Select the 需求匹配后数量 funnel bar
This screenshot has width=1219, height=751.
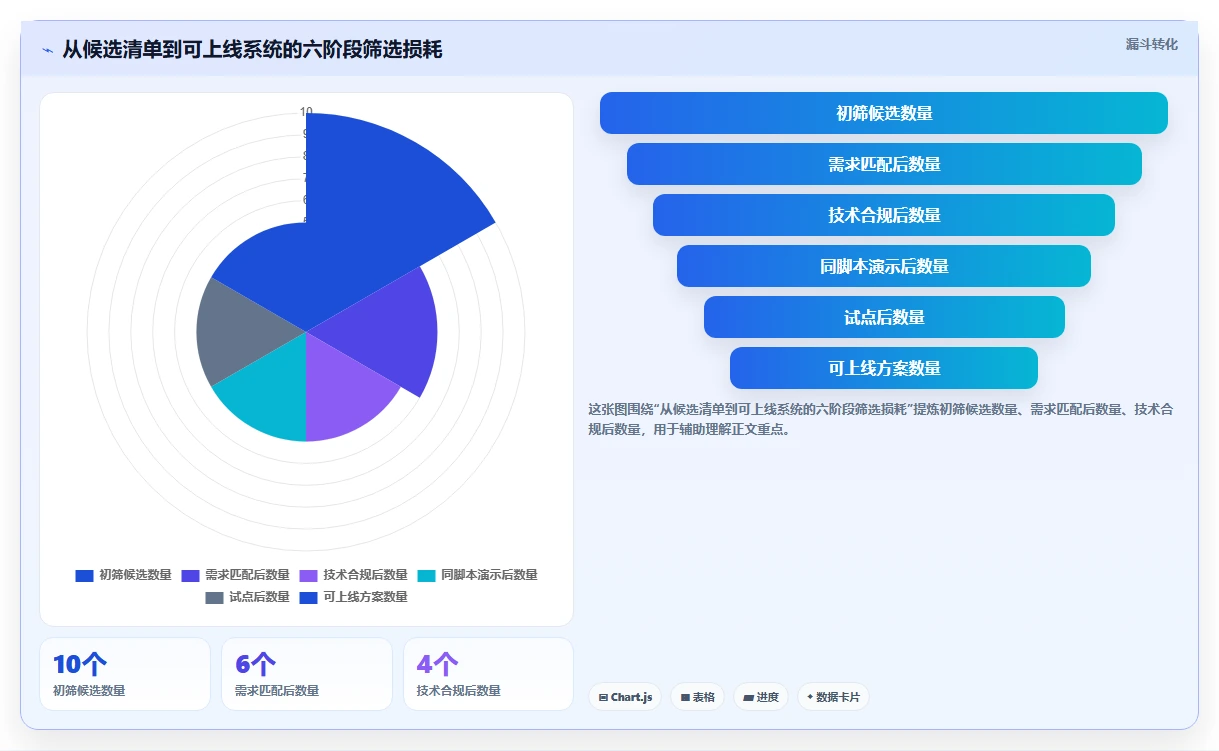(884, 164)
